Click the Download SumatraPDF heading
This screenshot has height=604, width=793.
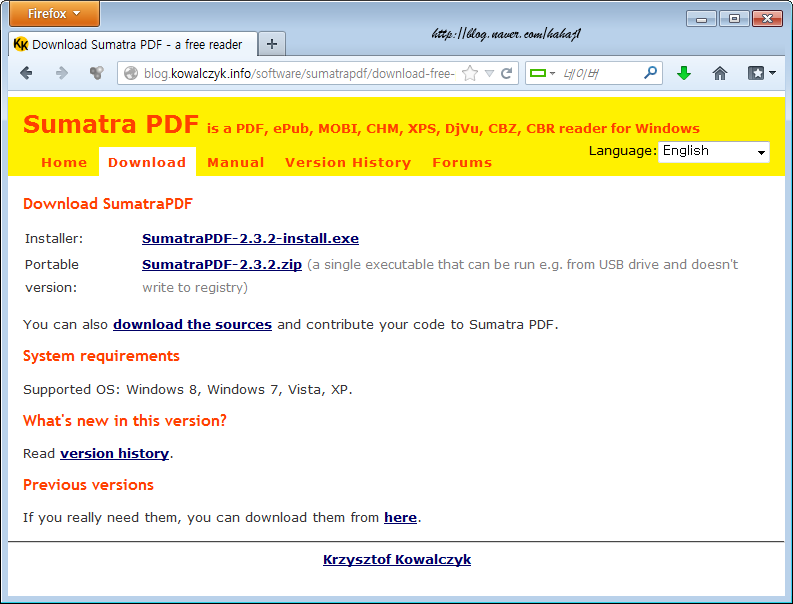[108, 204]
